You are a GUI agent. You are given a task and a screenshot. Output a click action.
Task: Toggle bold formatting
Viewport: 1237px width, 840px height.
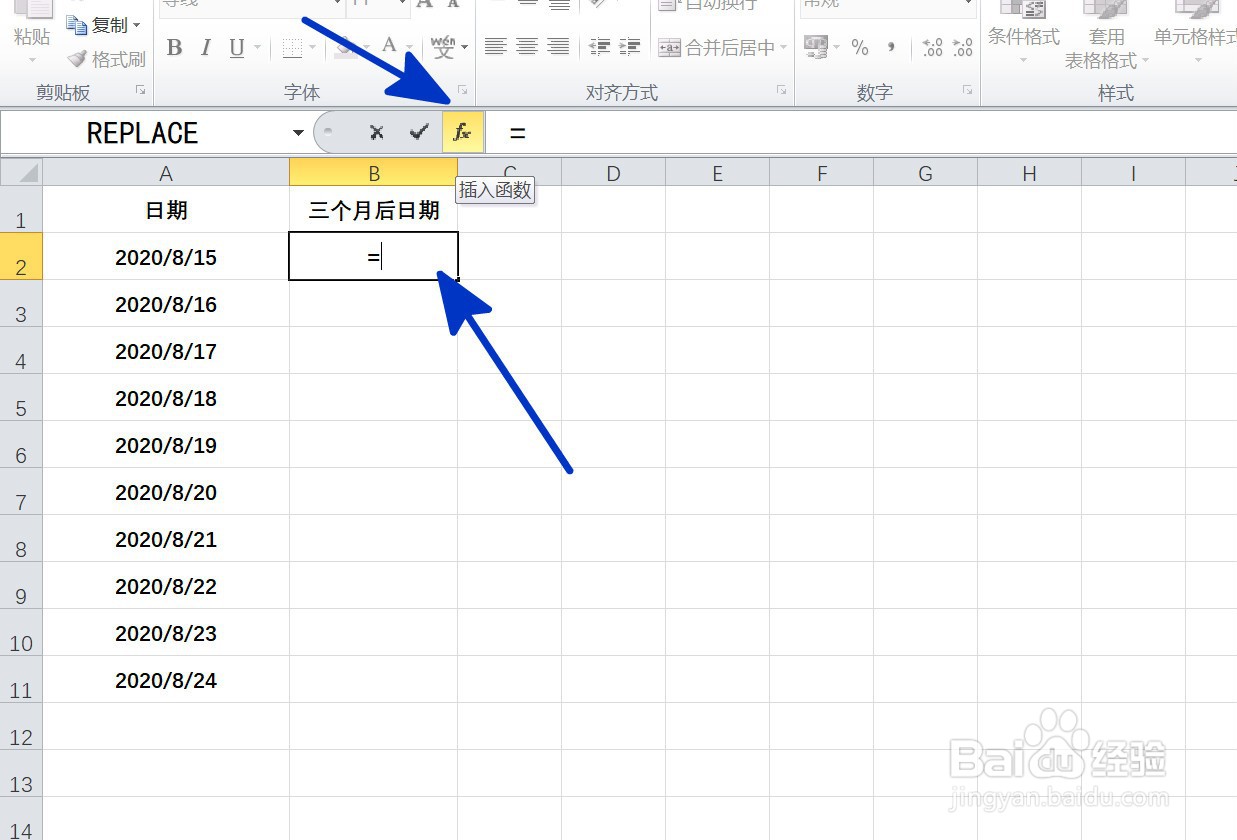pyautogui.click(x=175, y=47)
